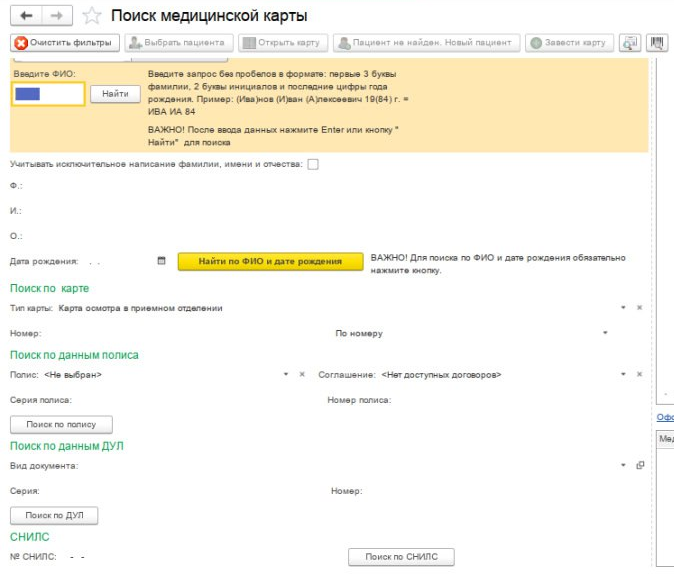This screenshot has height=575, width=674.
Task: Click Найти по ФИО и дате рождения
Action: click(270, 261)
